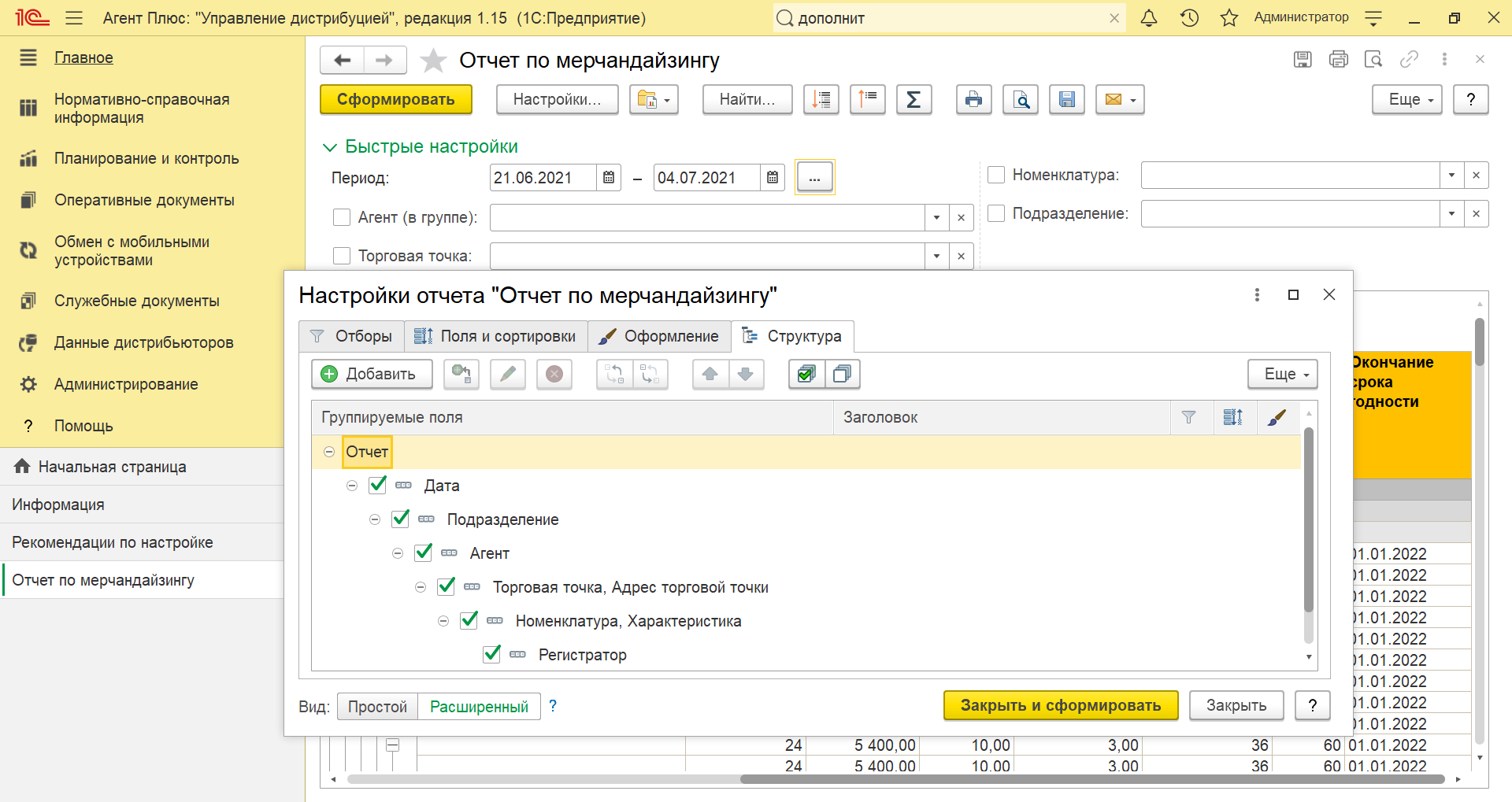Open Администрирование section

[126, 384]
